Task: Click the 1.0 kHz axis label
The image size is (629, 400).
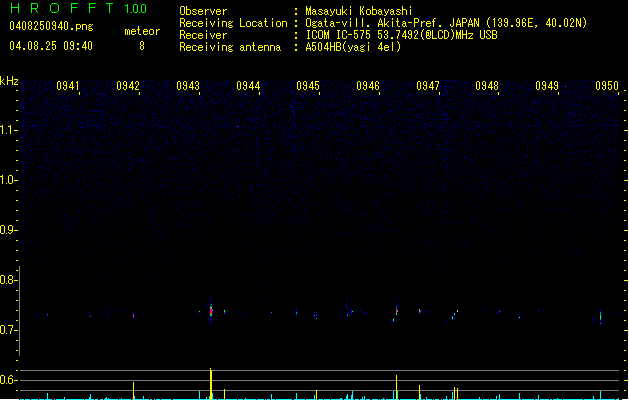Action: click(9, 180)
